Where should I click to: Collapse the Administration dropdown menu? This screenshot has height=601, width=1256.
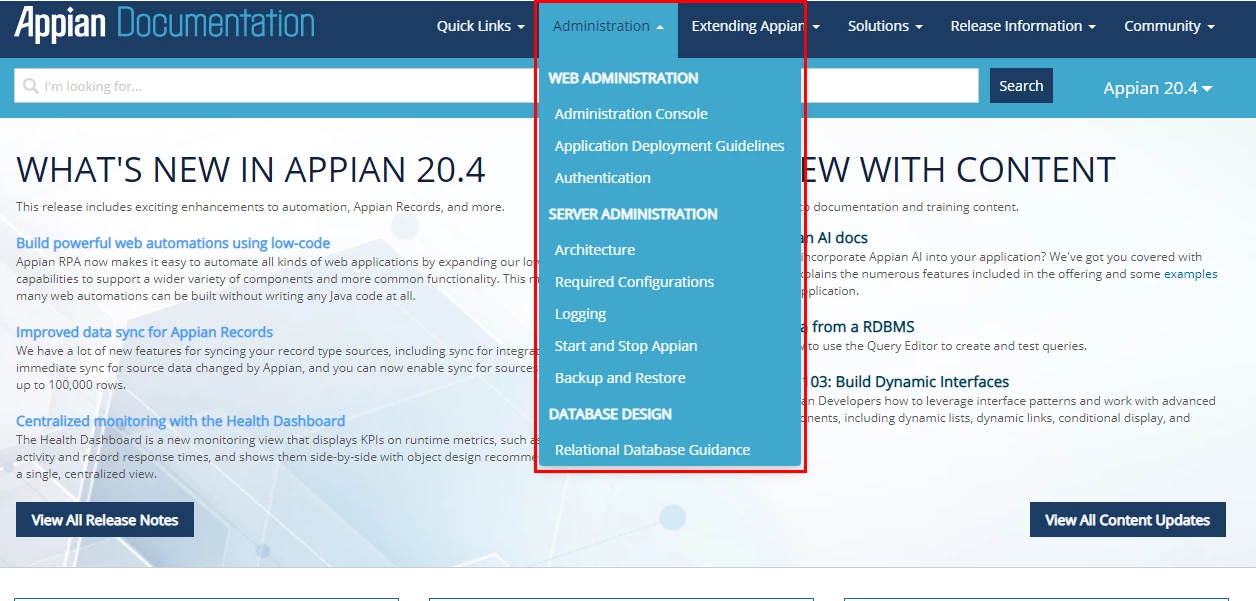click(x=608, y=26)
